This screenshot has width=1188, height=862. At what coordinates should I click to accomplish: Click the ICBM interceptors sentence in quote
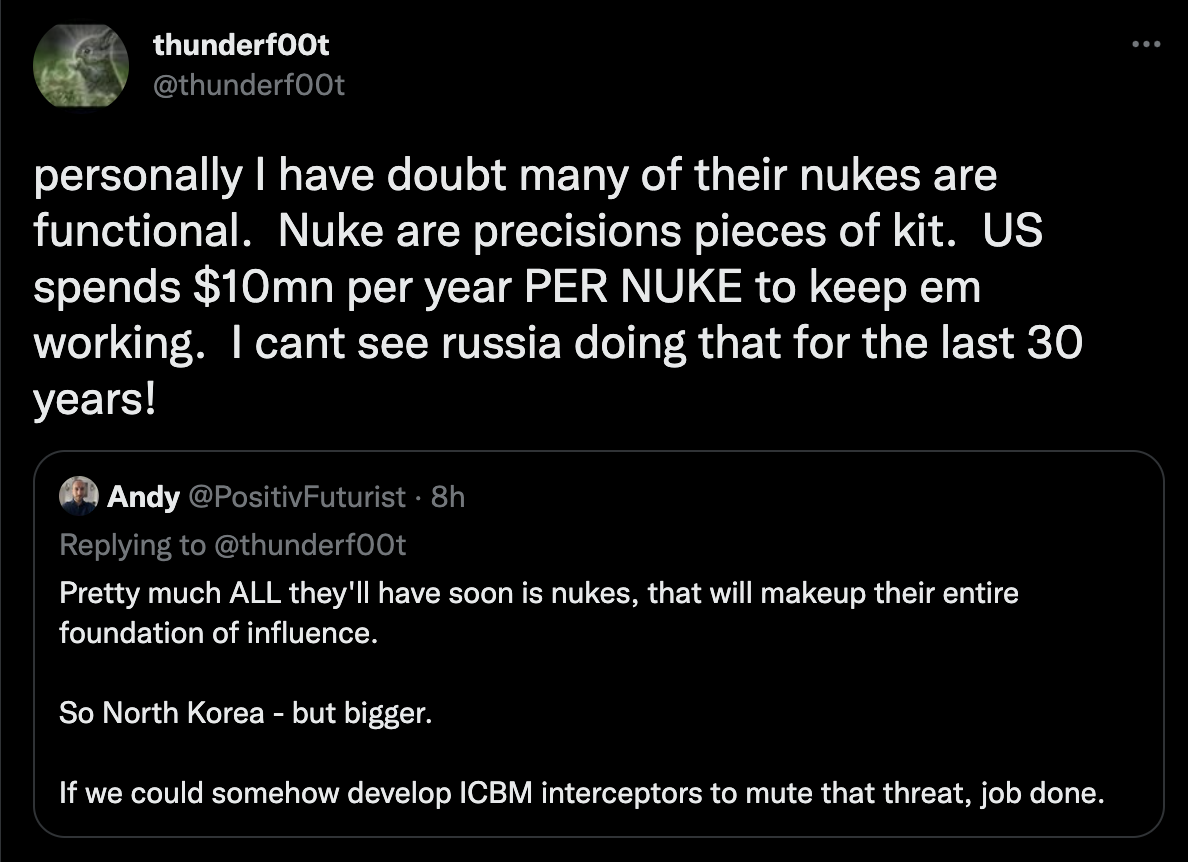click(582, 794)
